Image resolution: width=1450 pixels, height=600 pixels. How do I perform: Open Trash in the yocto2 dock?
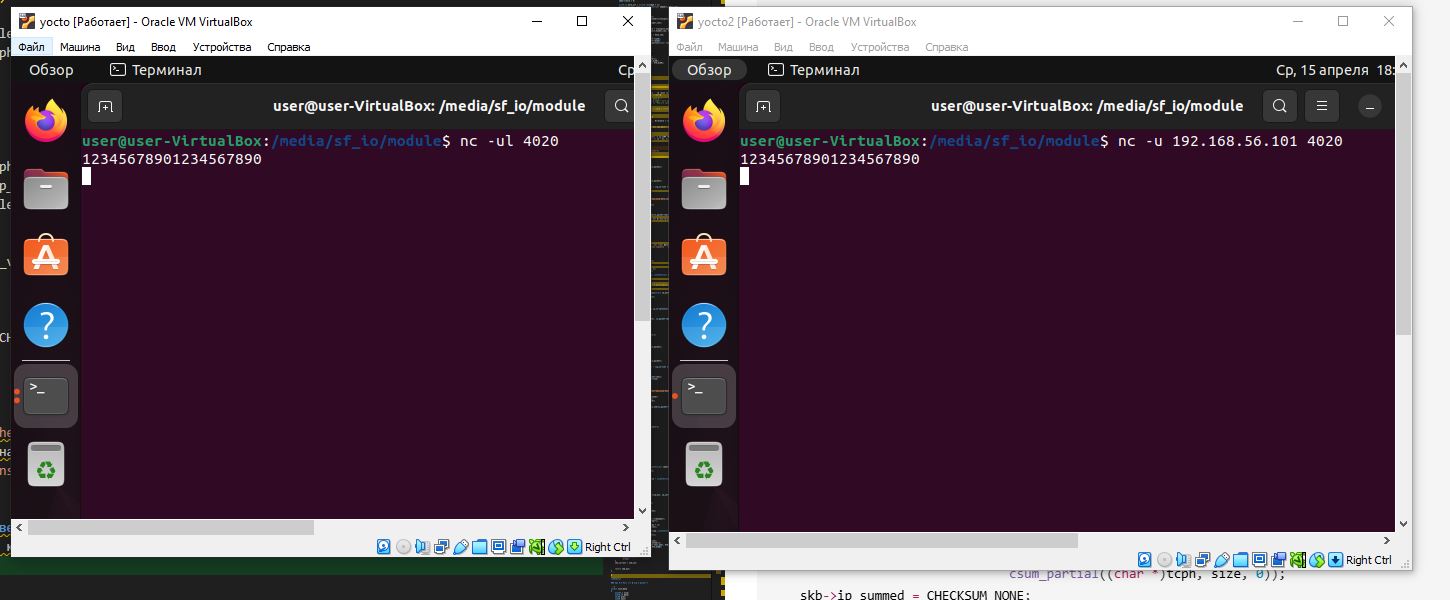(704, 464)
